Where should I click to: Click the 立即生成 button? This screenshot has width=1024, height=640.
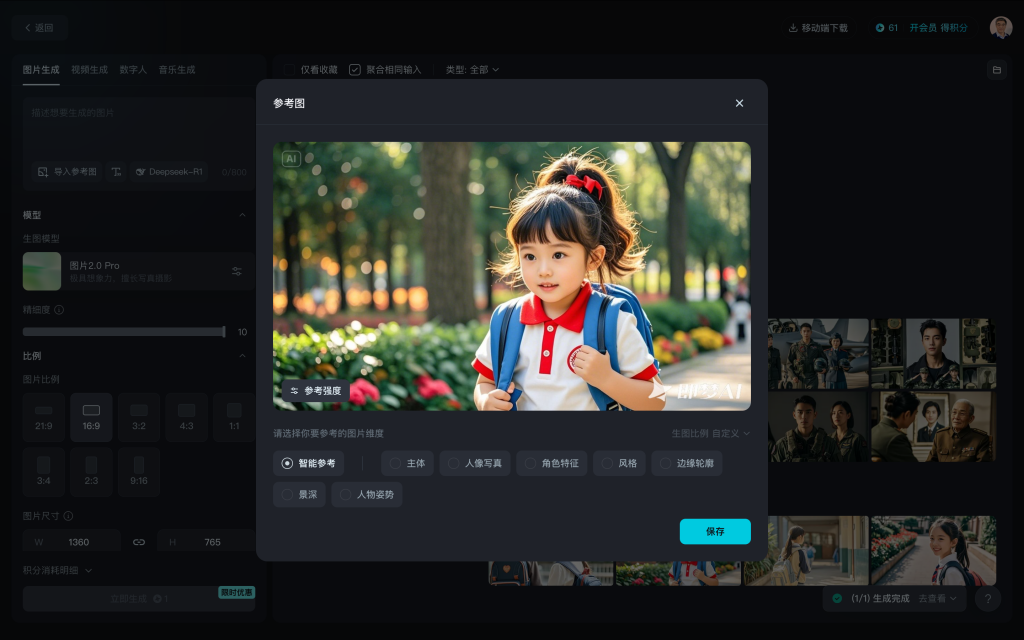pos(138,599)
